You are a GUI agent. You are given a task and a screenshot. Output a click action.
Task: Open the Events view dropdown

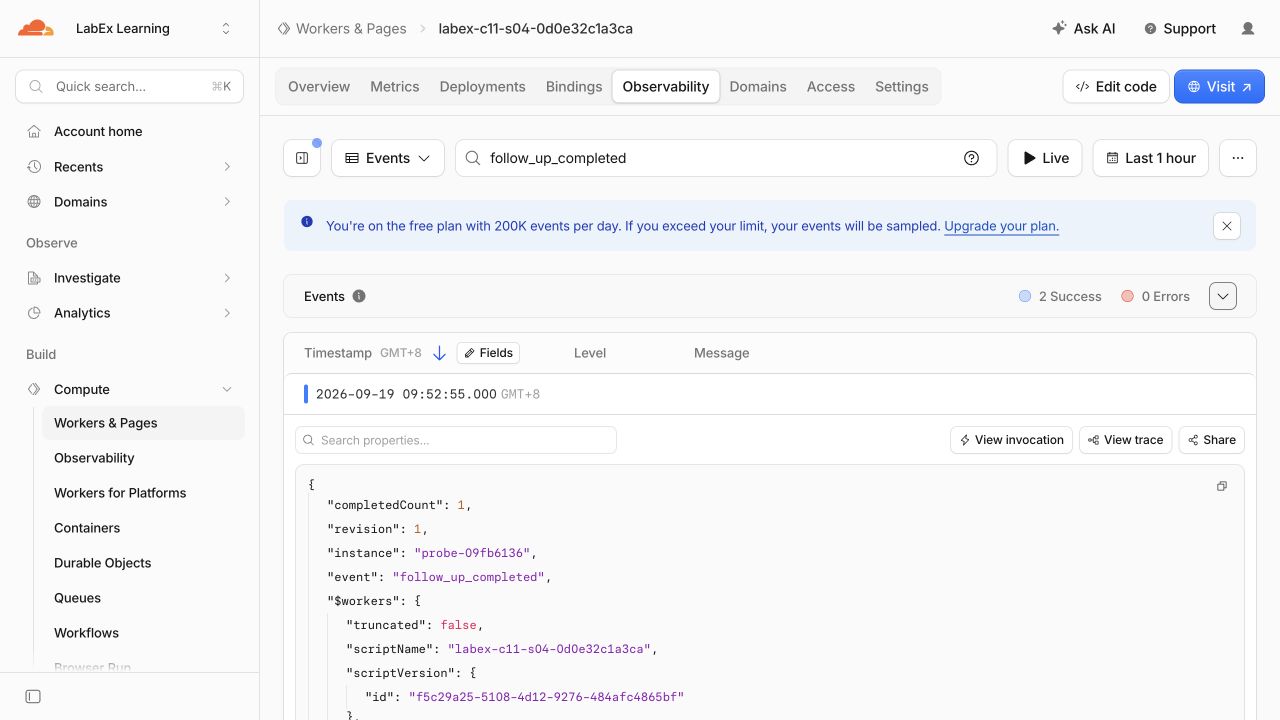[x=388, y=158]
